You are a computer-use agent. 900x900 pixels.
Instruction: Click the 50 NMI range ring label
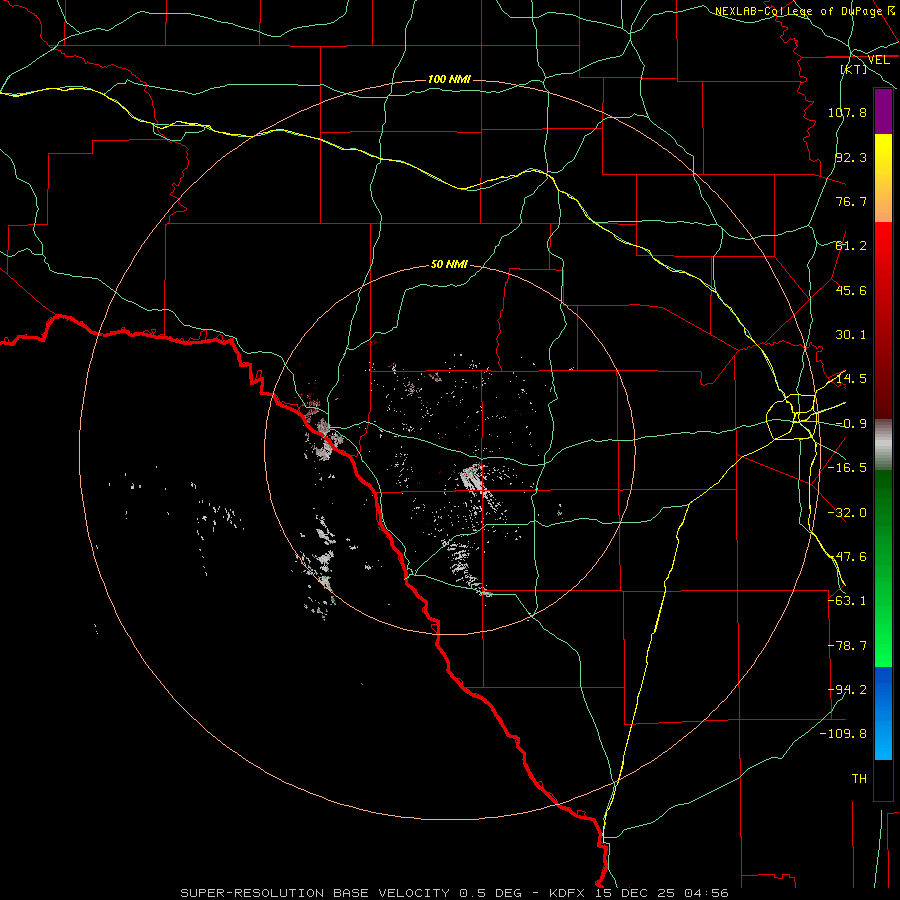coord(449,264)
